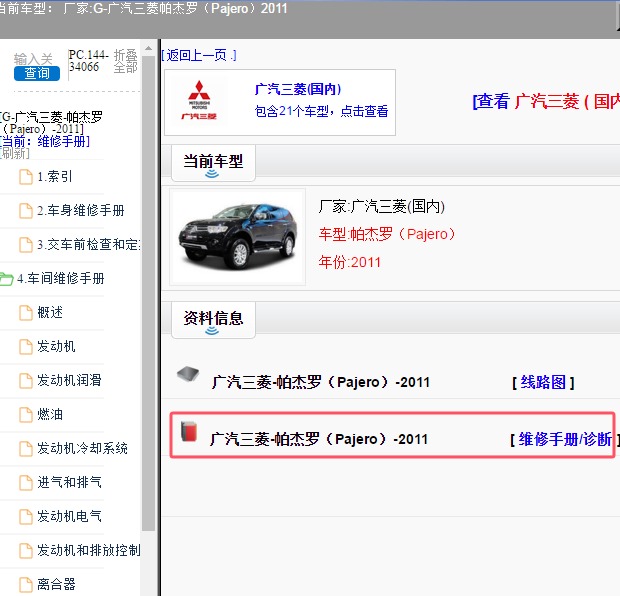The width and height of the screenshot is (620, 596).
Task: Open the 发动机冷却系统 chapter
Action: [x=82, y=448]
